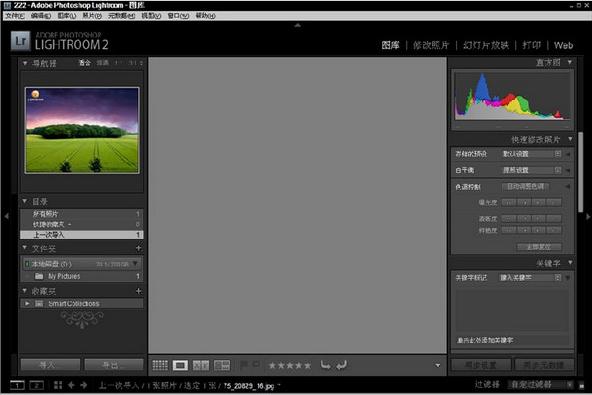Switch to the Web module
Viewport: 592px width, 395px height.
point(563,45)
